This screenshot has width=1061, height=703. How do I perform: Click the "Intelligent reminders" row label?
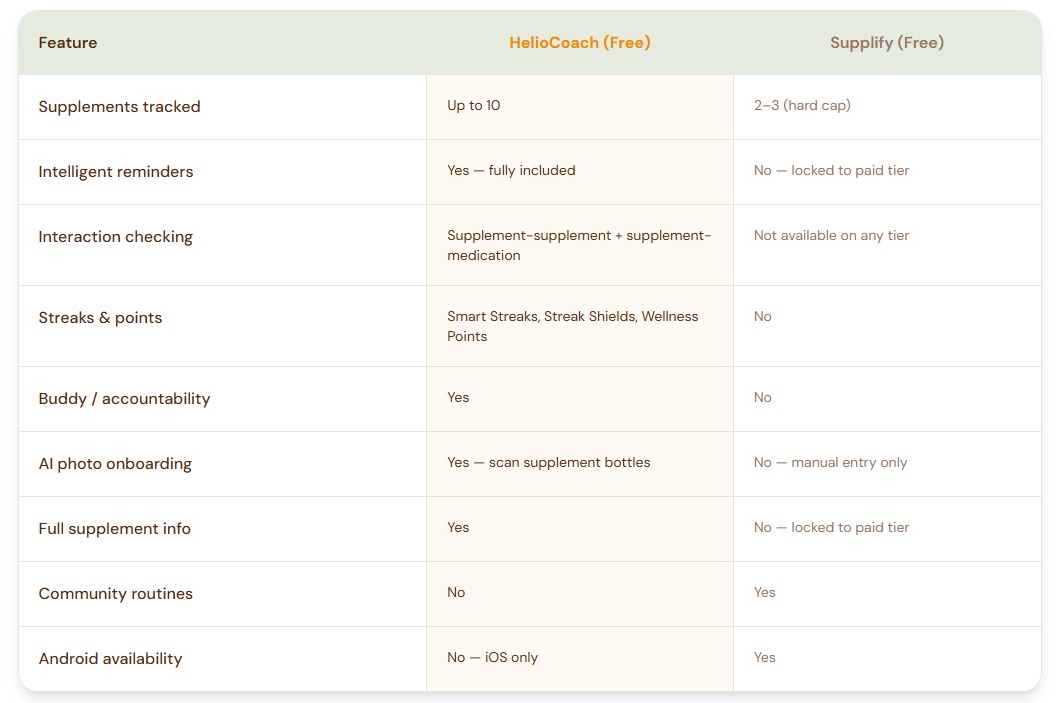point(116,172)
